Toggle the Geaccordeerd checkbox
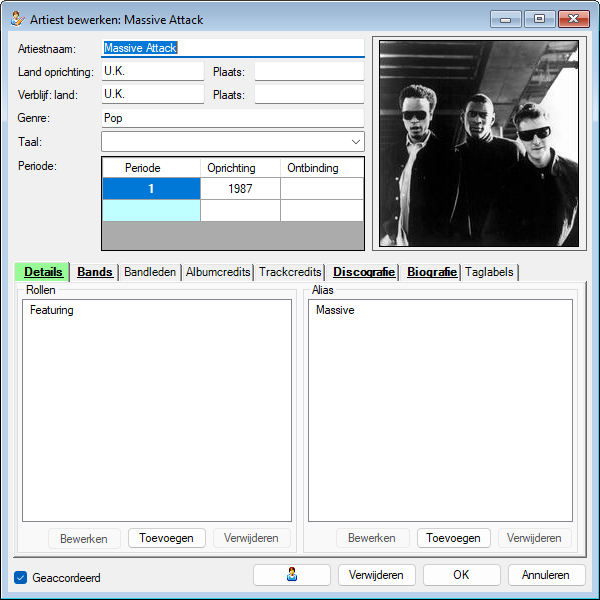600x600 pixels. coord(20,577)
